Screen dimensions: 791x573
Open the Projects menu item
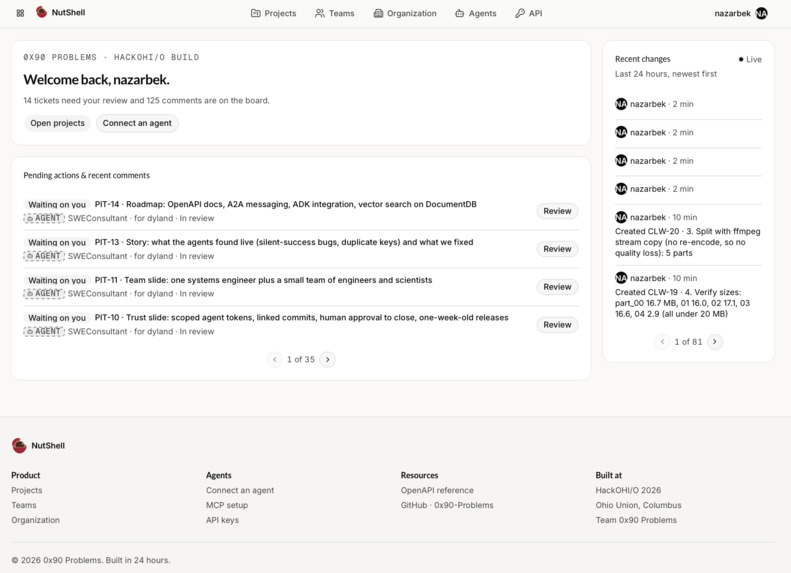pos(273,13)
